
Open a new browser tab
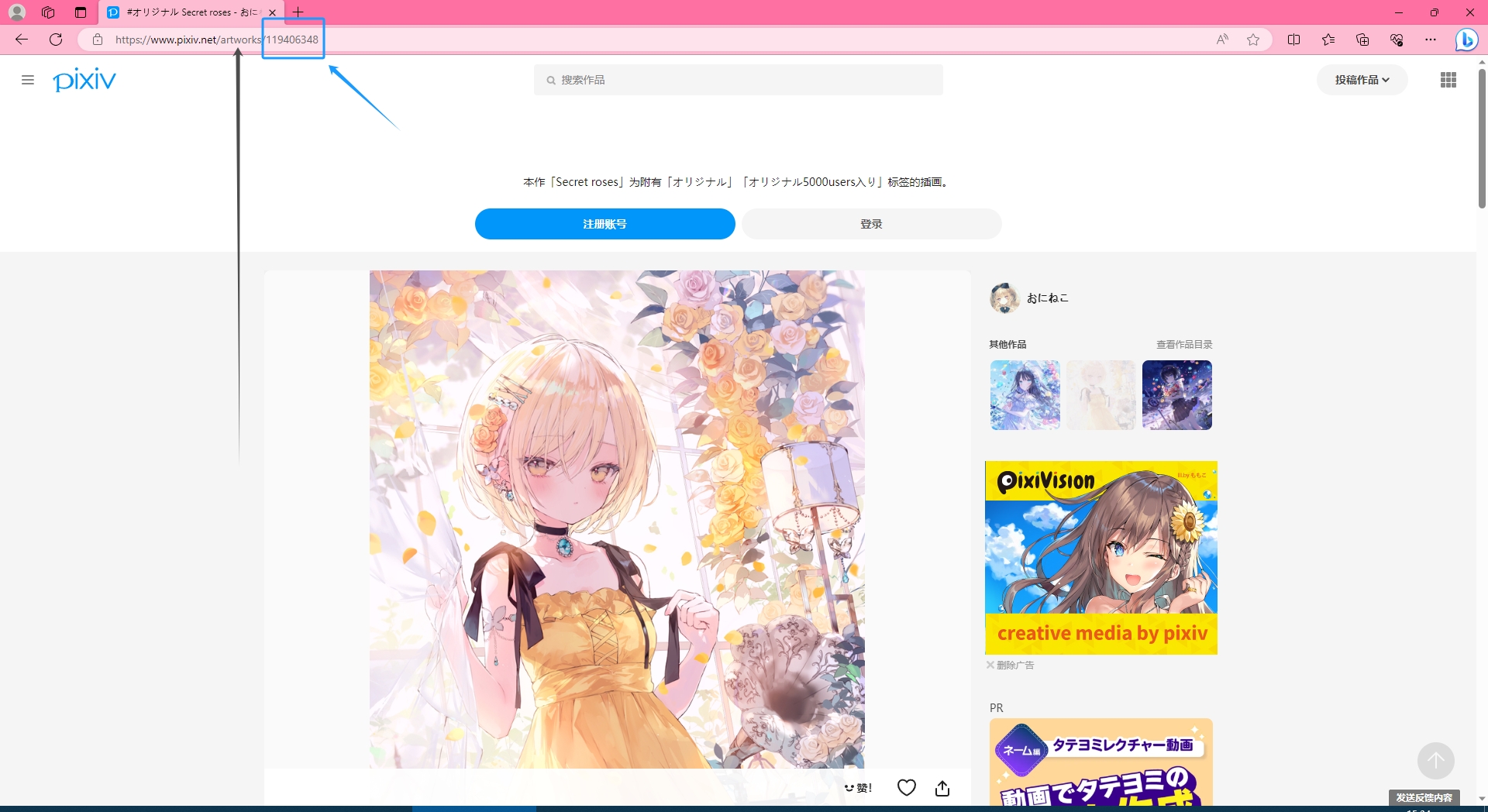[x=298, y=12]
